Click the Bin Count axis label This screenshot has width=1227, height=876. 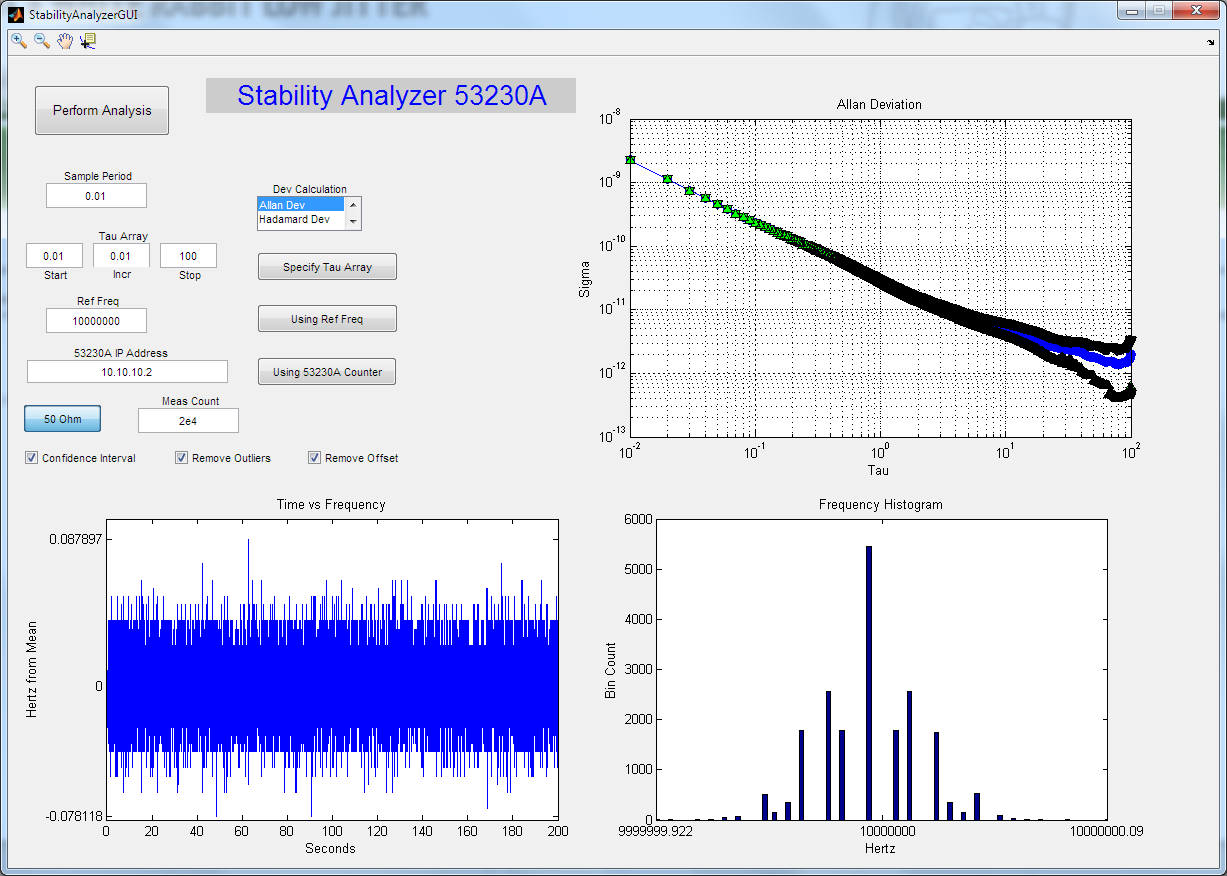click(611, 669)
